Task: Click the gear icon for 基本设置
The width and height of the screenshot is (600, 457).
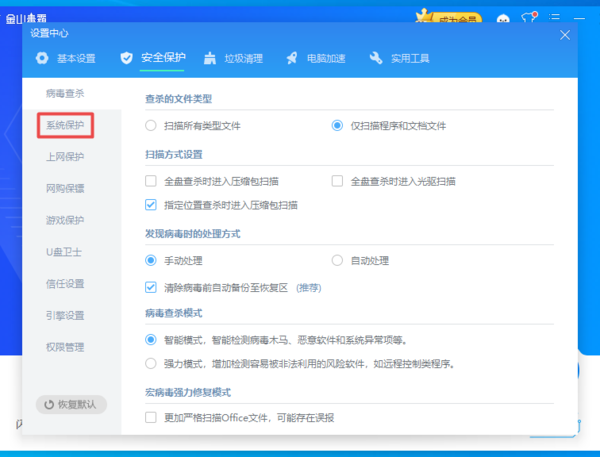Action: 42,58
